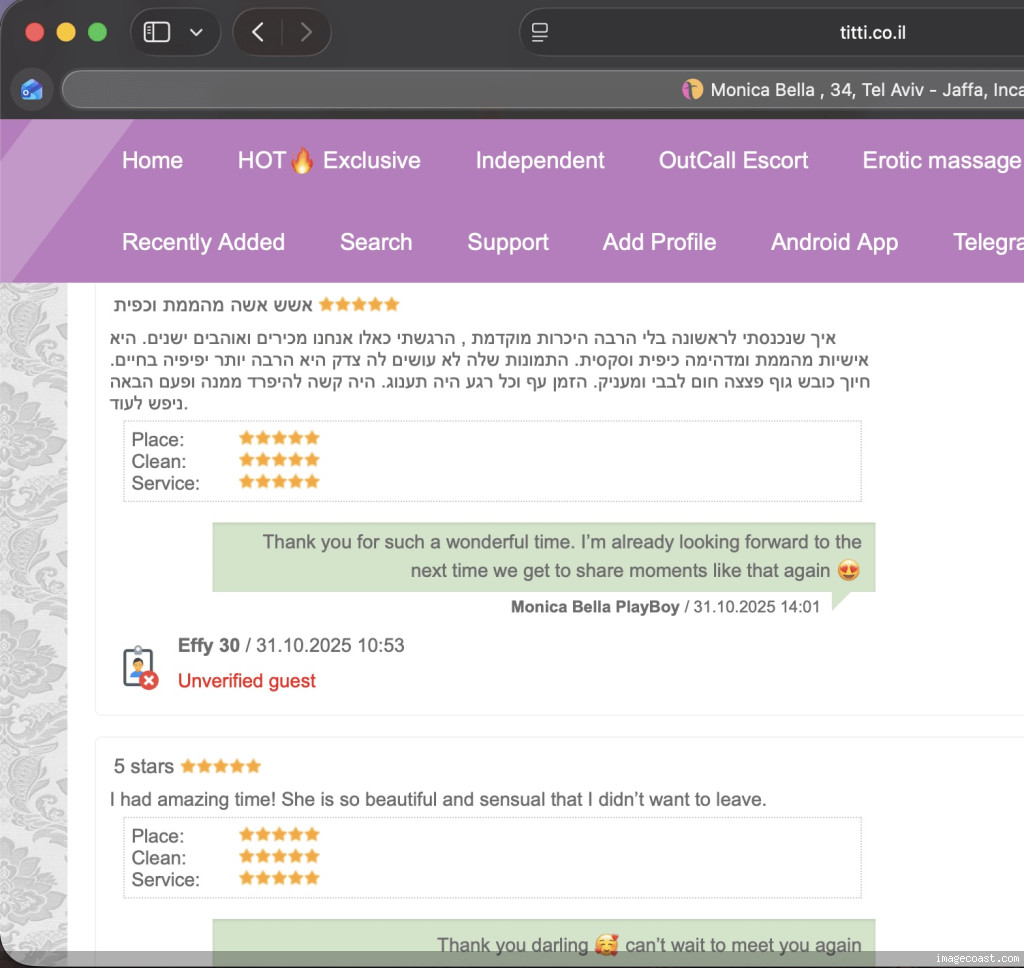The height and width of the screenshot is (968, 1024).
Task: Click the Add Profile button
Action: [x=659, y=242]
